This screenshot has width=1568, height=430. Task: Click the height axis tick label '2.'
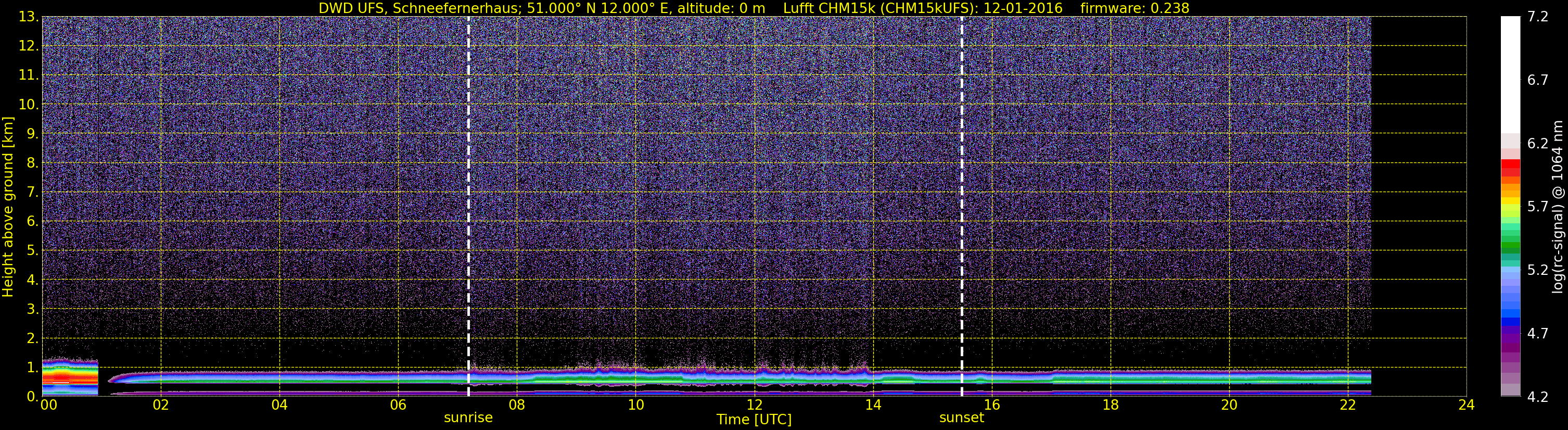click(32, 338)
